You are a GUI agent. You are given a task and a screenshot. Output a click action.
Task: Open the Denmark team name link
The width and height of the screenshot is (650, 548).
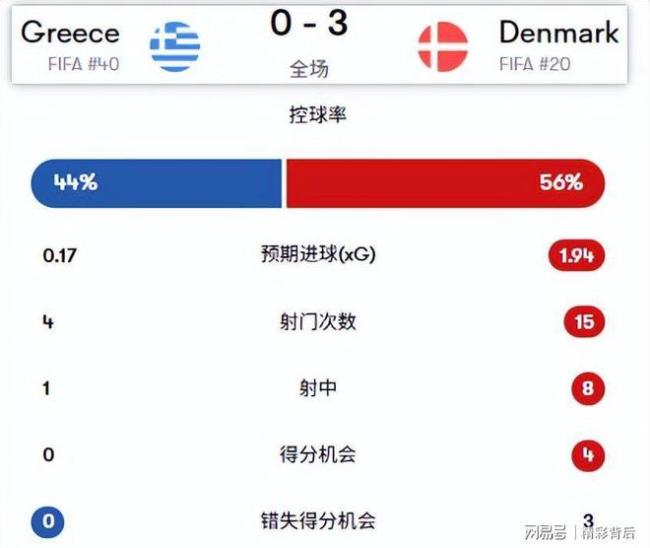click(x=558, y=31)
